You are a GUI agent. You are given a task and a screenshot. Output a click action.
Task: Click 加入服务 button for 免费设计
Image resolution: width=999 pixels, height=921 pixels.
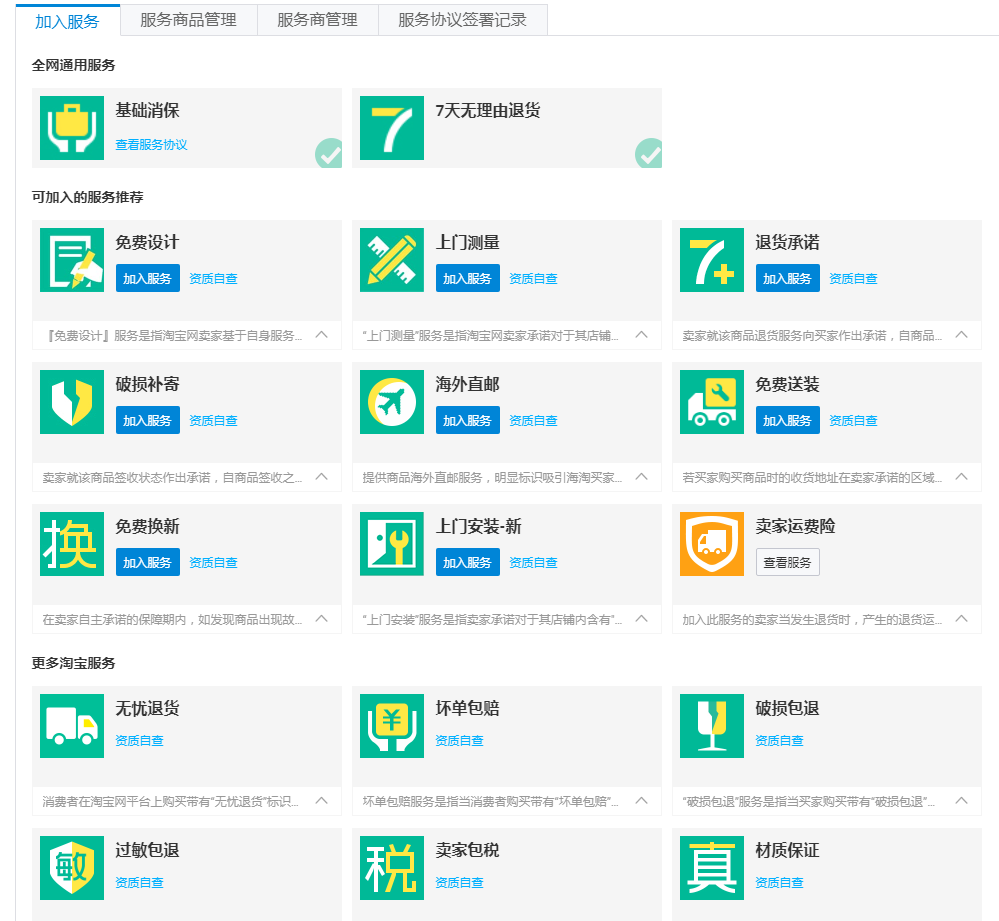[x=148, y=278]
